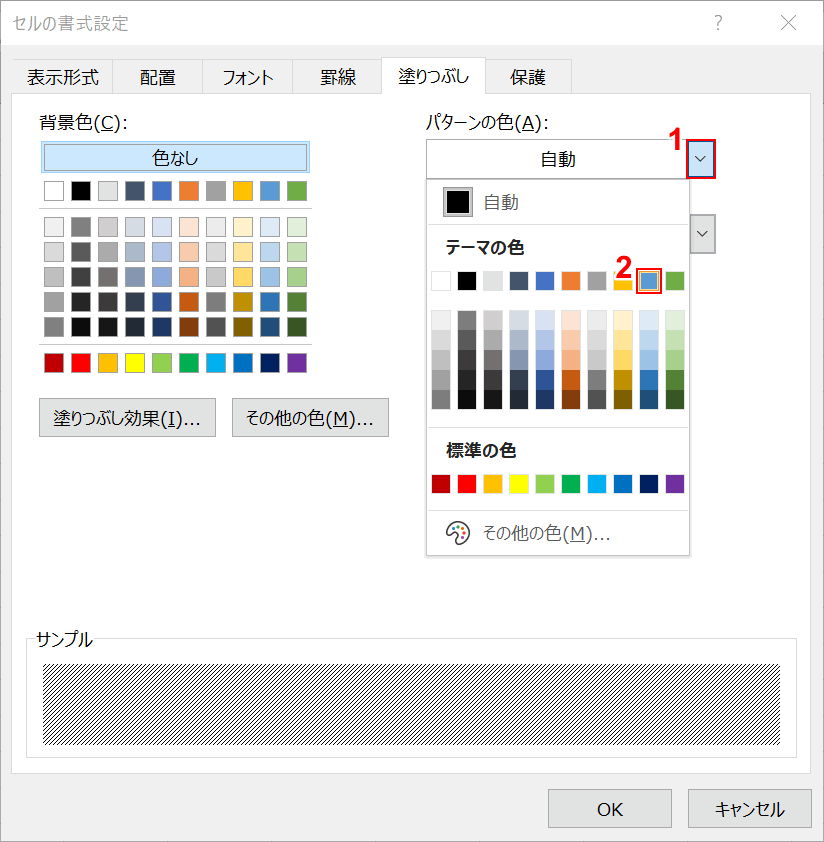Open the 罫線 tab
Viewport: 824px width, 842px height.
(338, 77)
